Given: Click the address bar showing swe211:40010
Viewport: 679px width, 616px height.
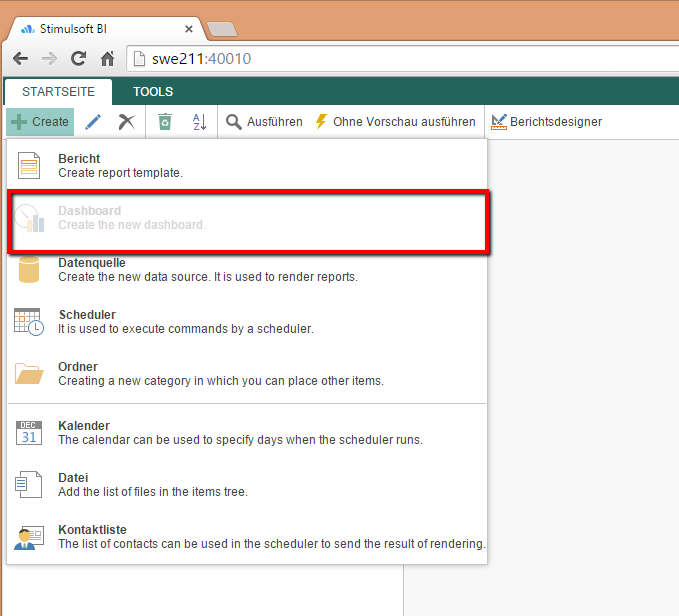Looking at the screenshot, I should point(400,59).
